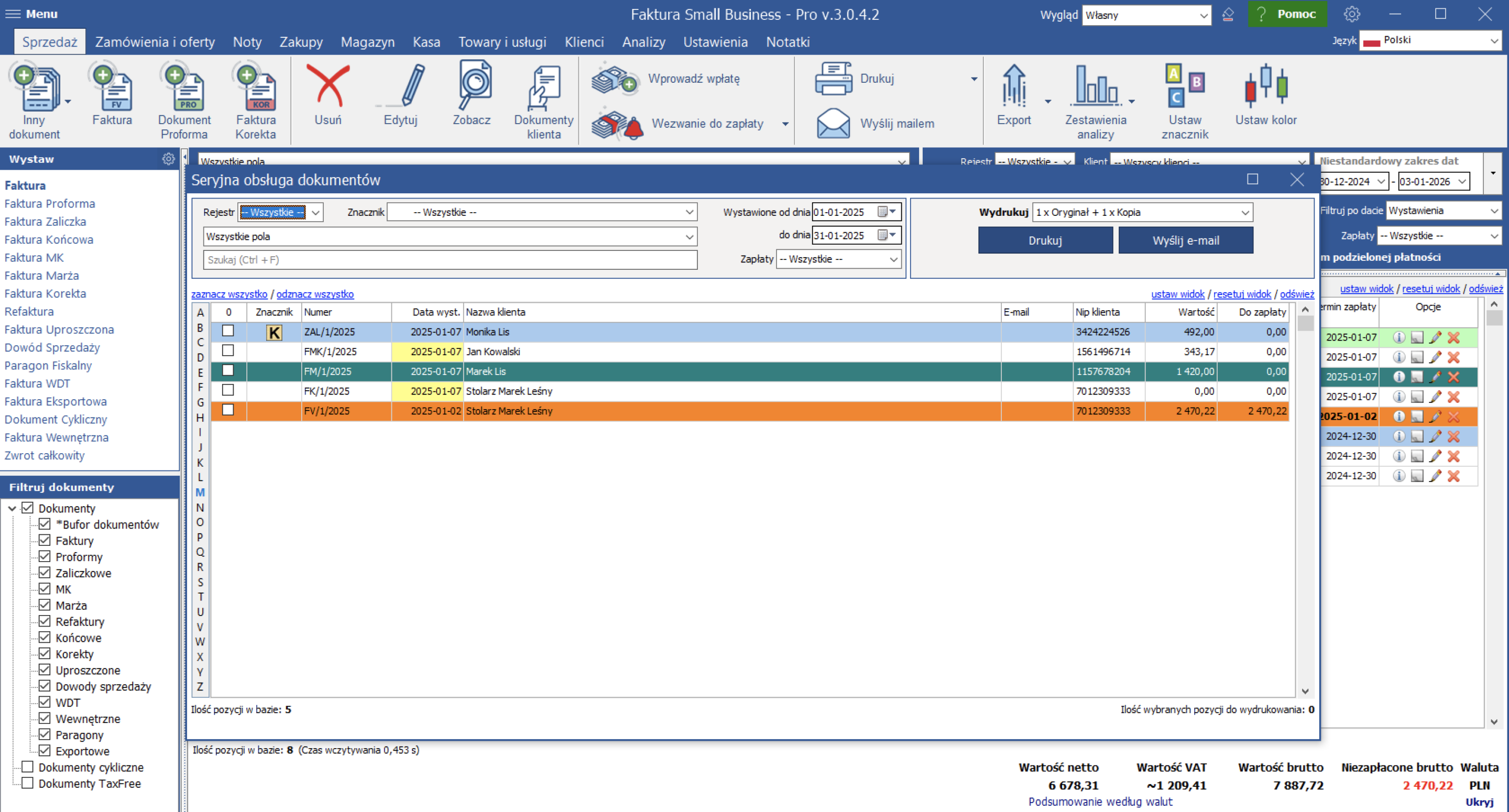The image size is (1509, 812).
Task: Click the eraser icon beside Wygląd dropdown
Action: click(1228, 14)
